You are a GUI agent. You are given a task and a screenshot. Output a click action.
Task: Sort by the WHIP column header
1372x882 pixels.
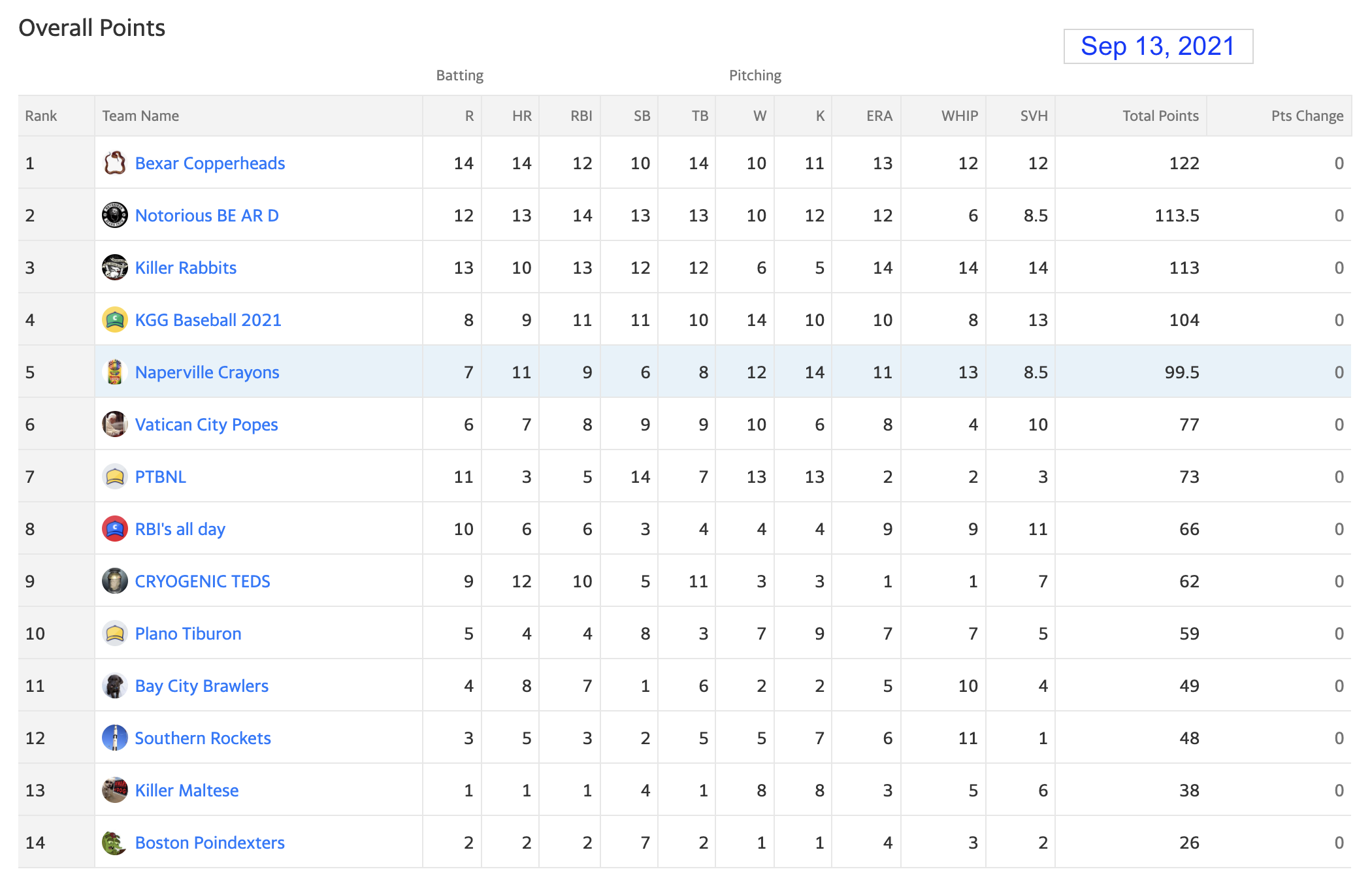tap(960, 116)
